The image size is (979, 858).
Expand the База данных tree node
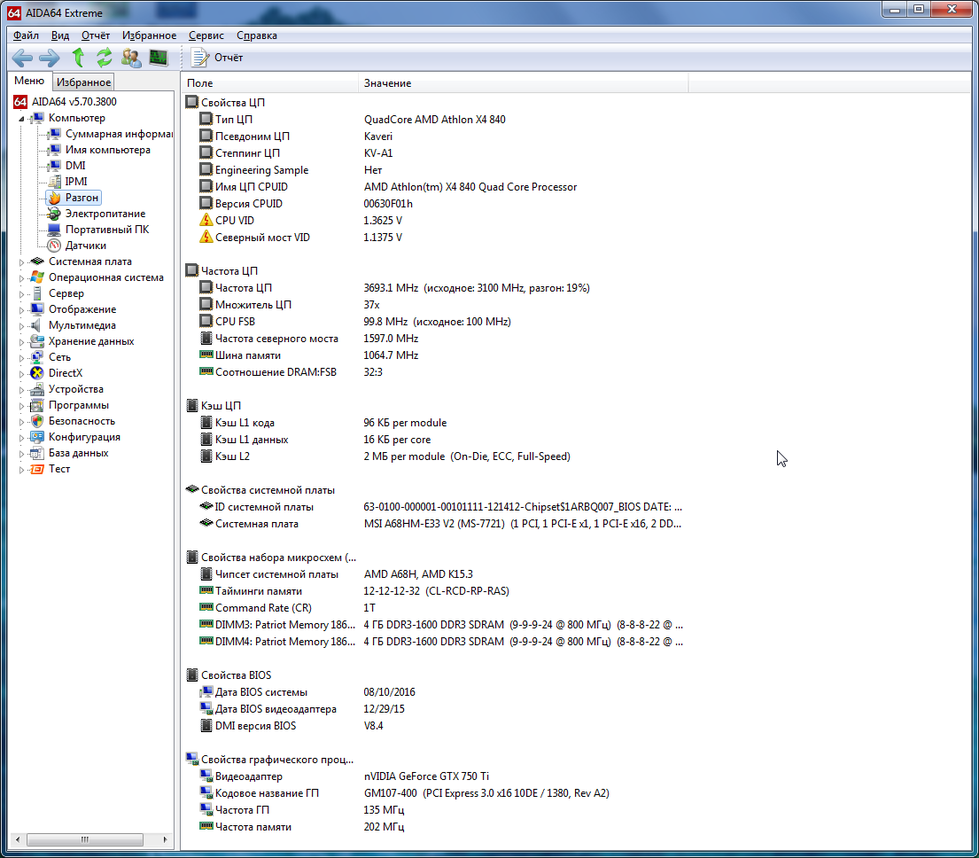click(x=21, y=453)
